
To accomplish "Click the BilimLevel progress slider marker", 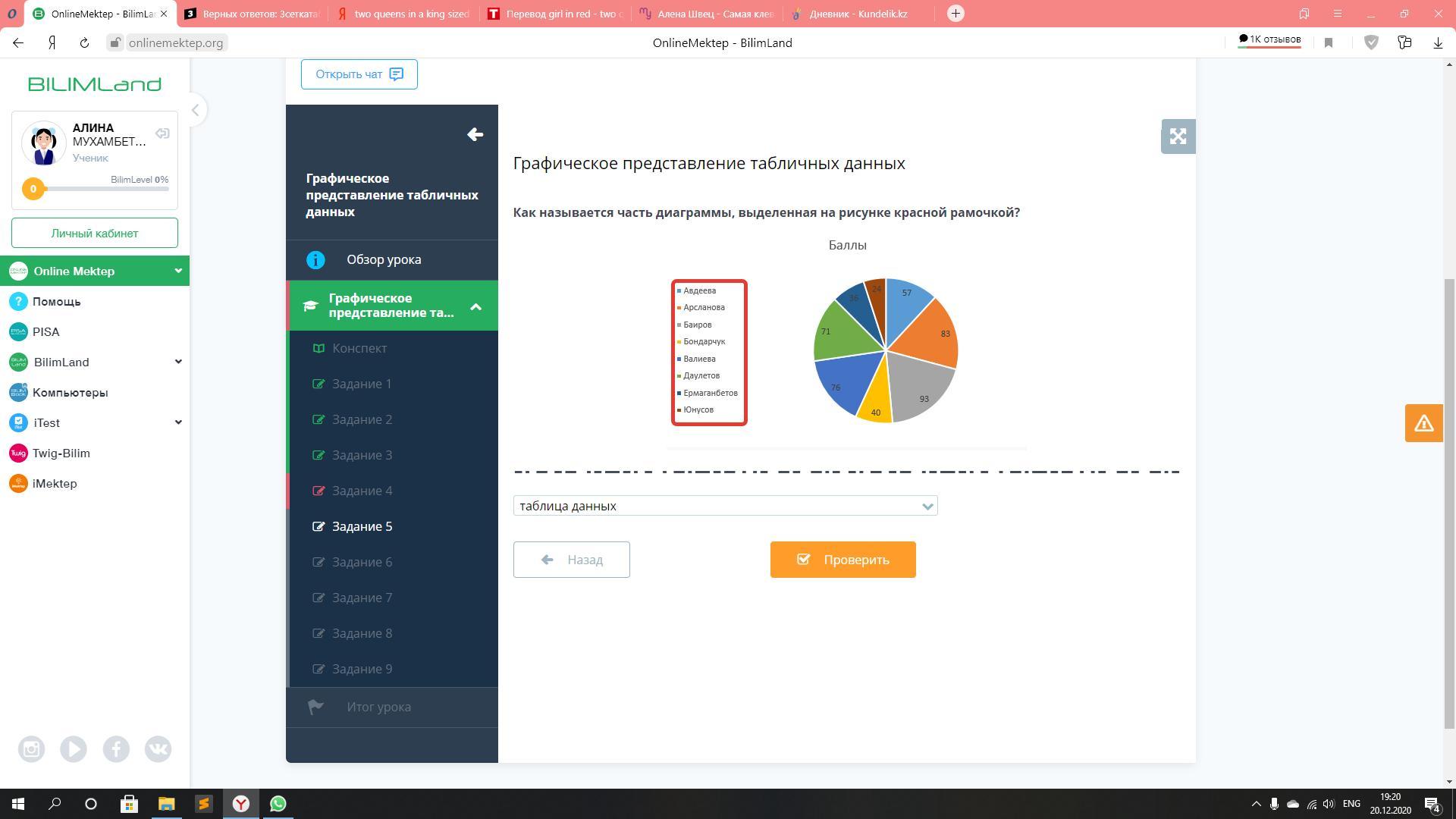I will tap(33, 189).
